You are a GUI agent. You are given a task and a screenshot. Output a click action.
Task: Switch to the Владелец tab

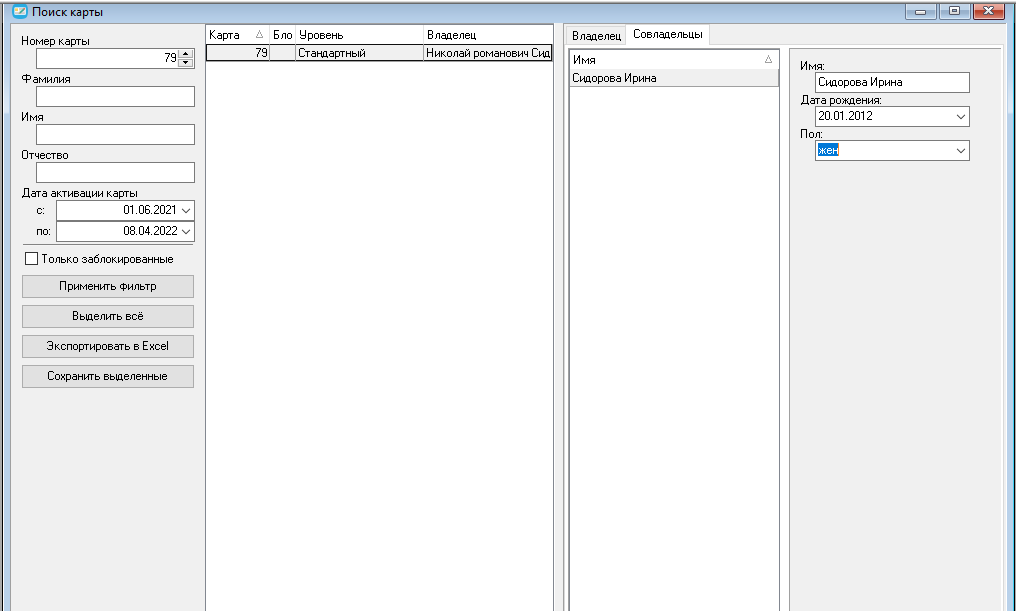pos(596,36)
